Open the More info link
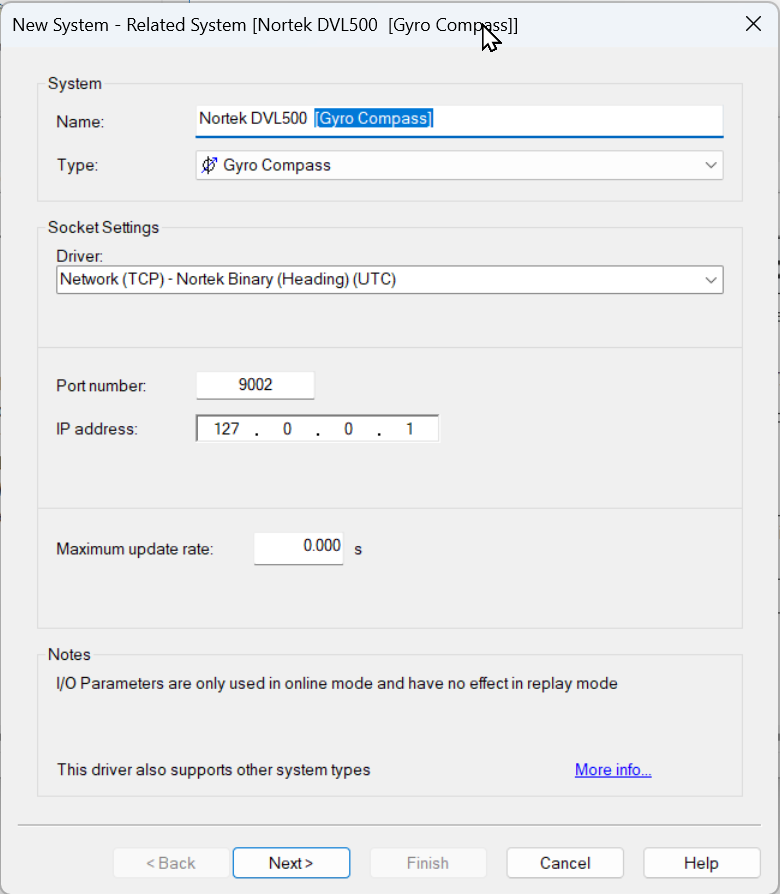Screen dimensions: 780x894 click(613, 770)
